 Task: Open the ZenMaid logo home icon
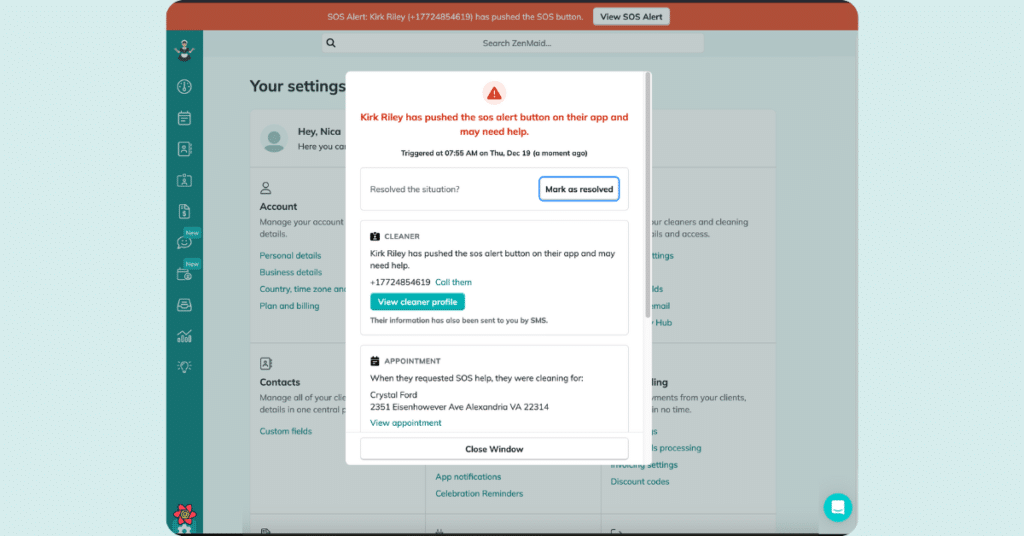[x=184, y=50]
